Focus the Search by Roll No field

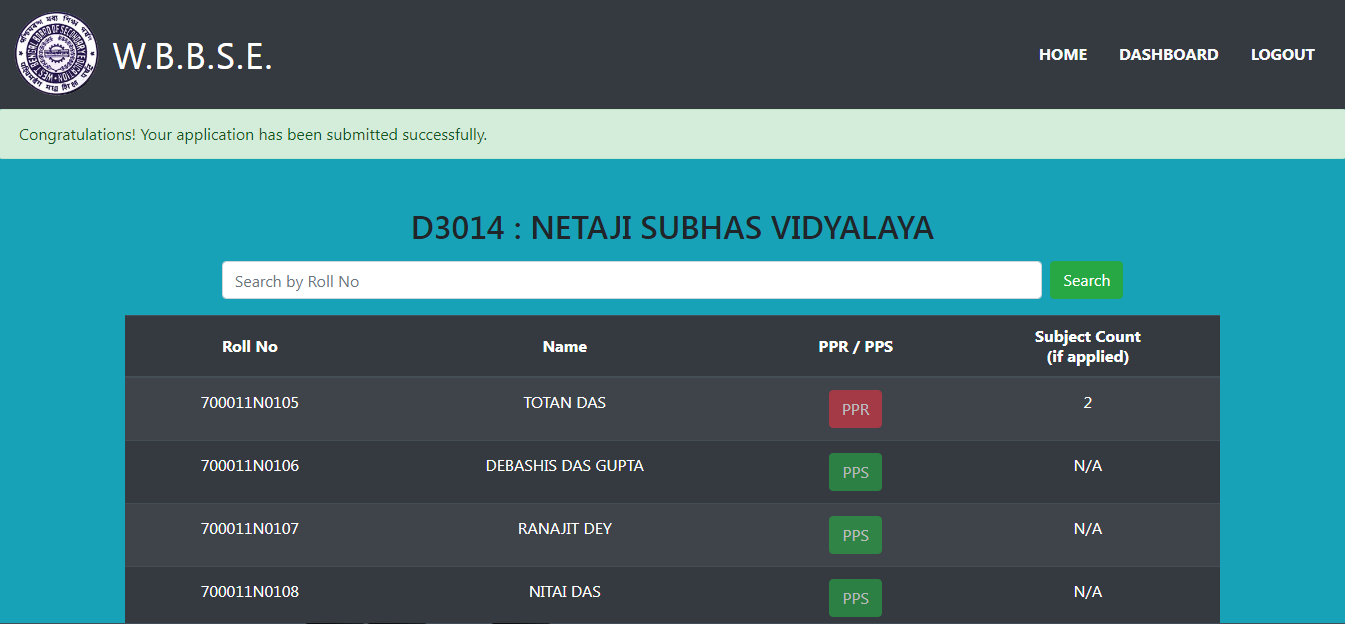(632, 281)
